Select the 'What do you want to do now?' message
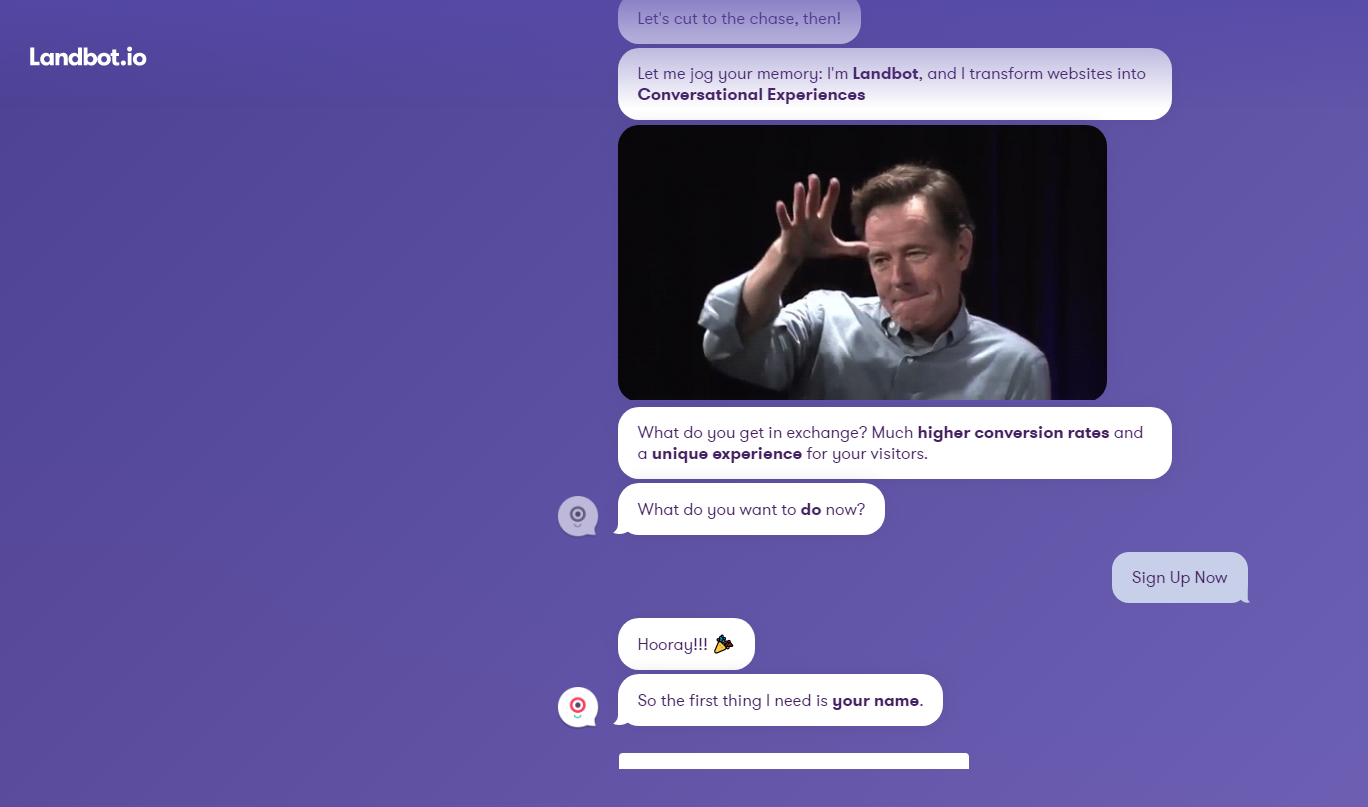Image resolution: width=1368 pixels, height=807 pixels. tap(750, 510)
